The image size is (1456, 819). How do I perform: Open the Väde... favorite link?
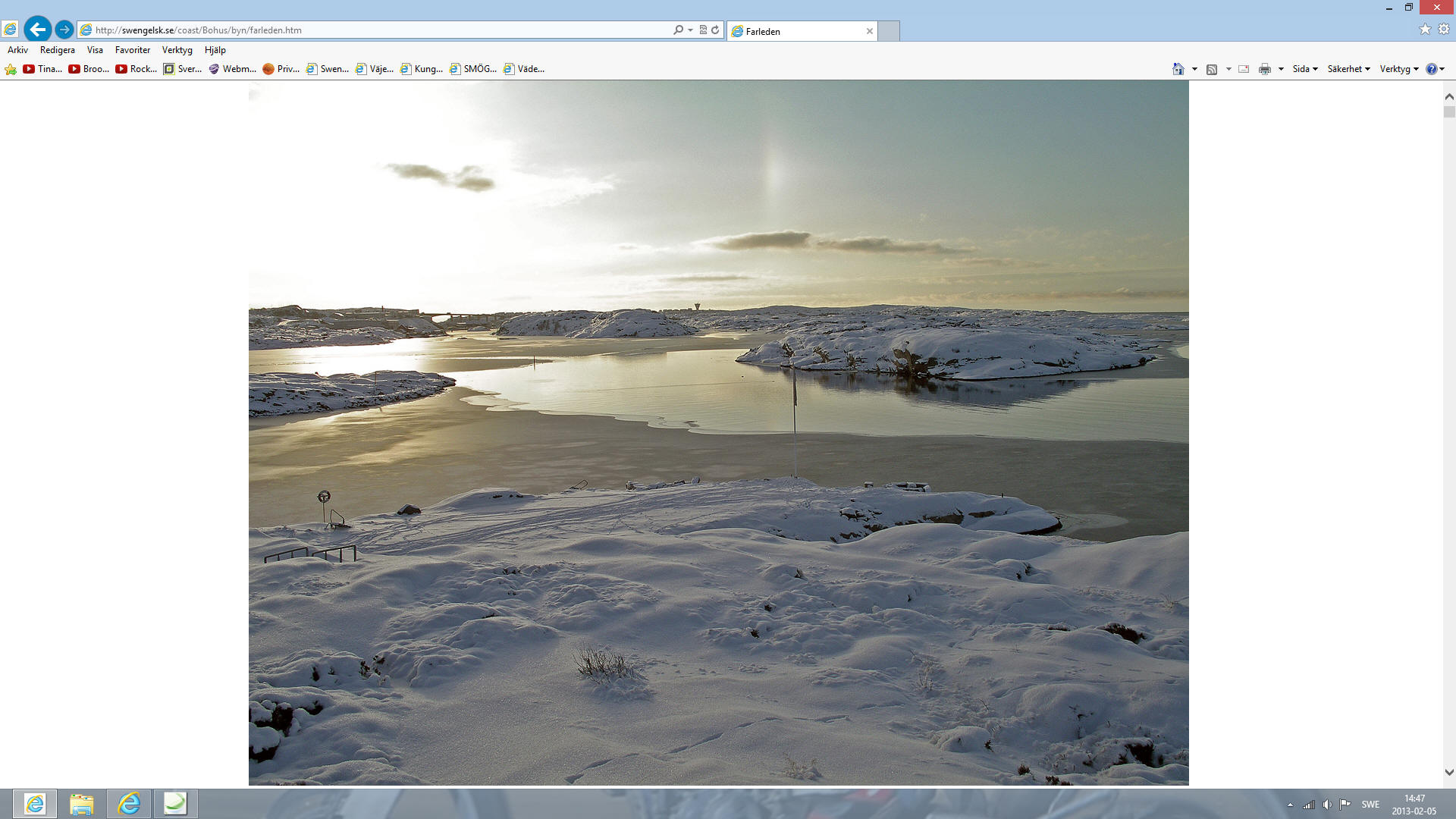(x=524, y=69)
